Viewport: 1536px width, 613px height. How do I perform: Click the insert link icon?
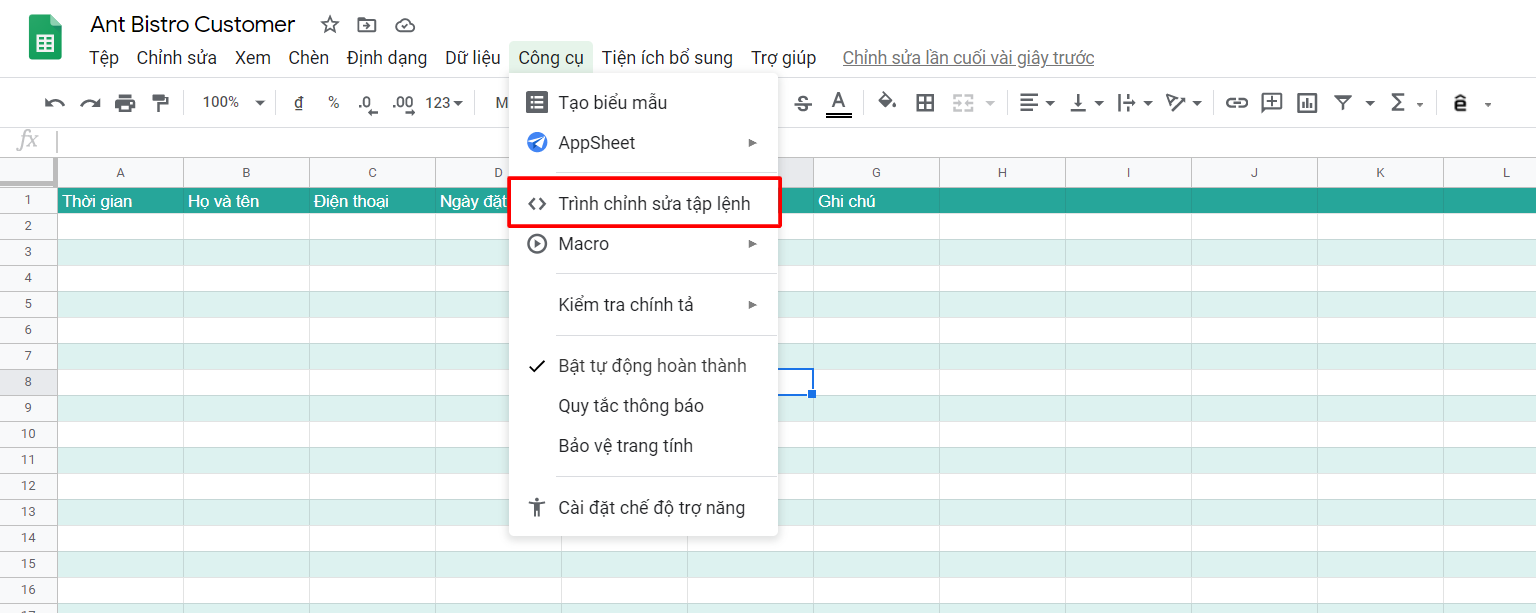pyautogui.click(x=1237, y=102)
